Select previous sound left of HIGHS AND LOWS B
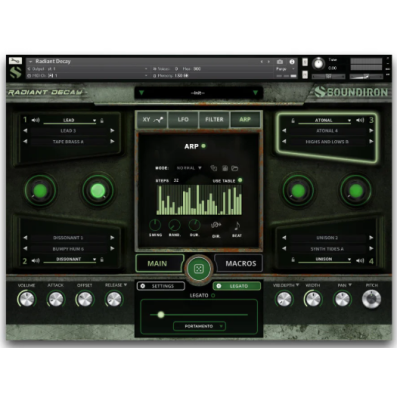Image resolution: width=397 pixels, height=397 pixels. 284,141
